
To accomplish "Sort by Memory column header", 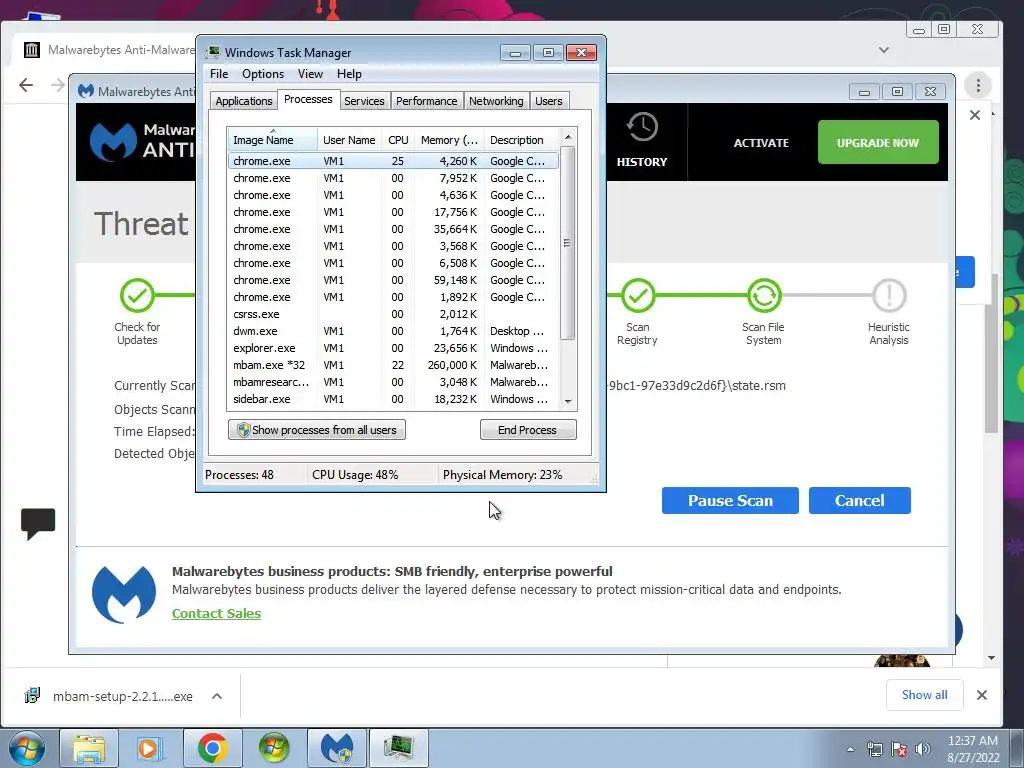I will click(x=449, y=140).
